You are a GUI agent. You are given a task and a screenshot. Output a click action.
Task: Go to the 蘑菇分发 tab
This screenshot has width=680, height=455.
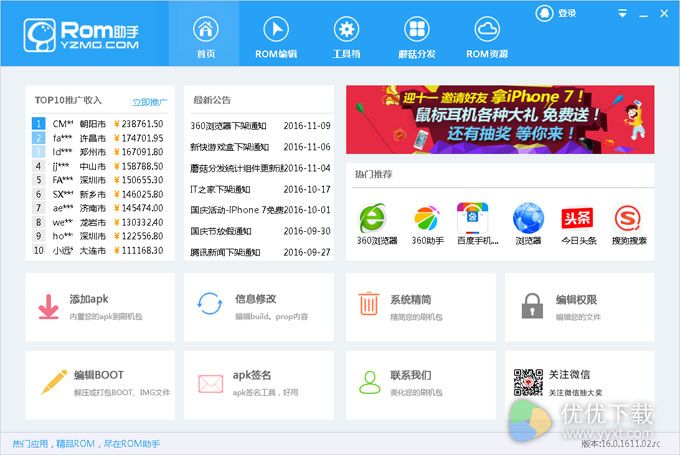tap(417, 37)
